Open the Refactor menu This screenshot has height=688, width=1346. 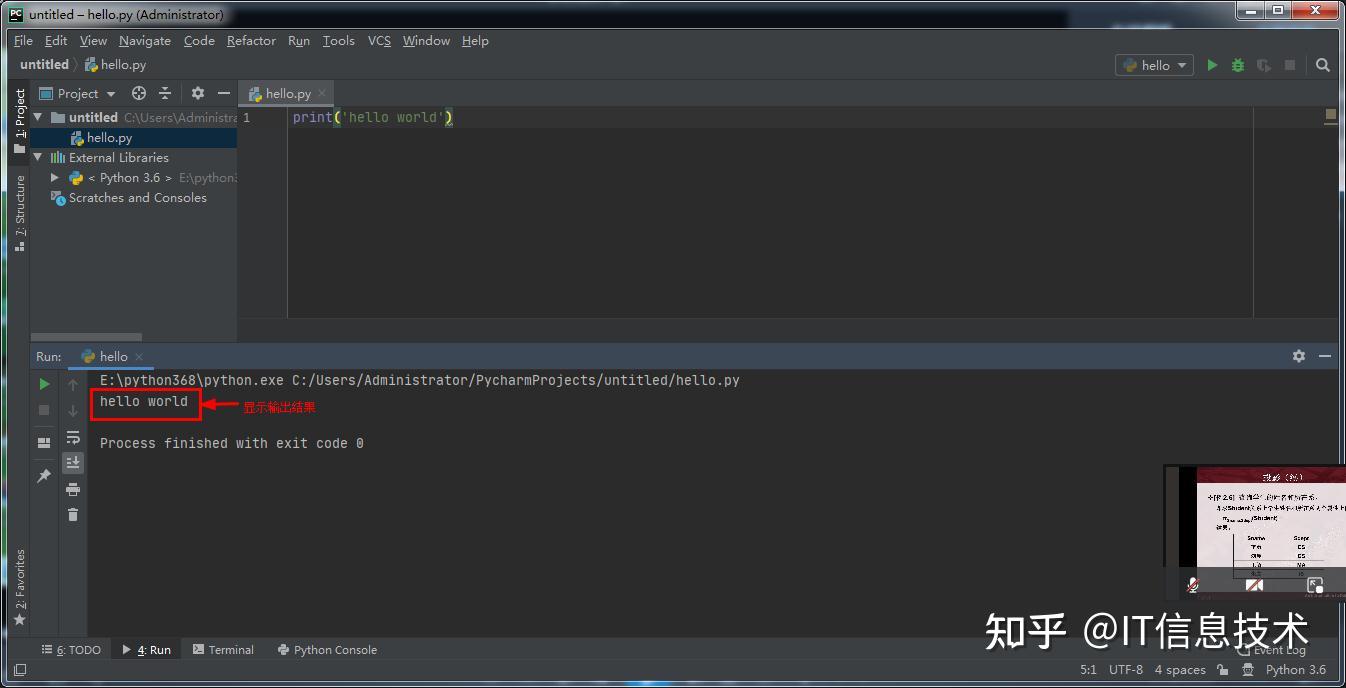[x=250, y=41]
